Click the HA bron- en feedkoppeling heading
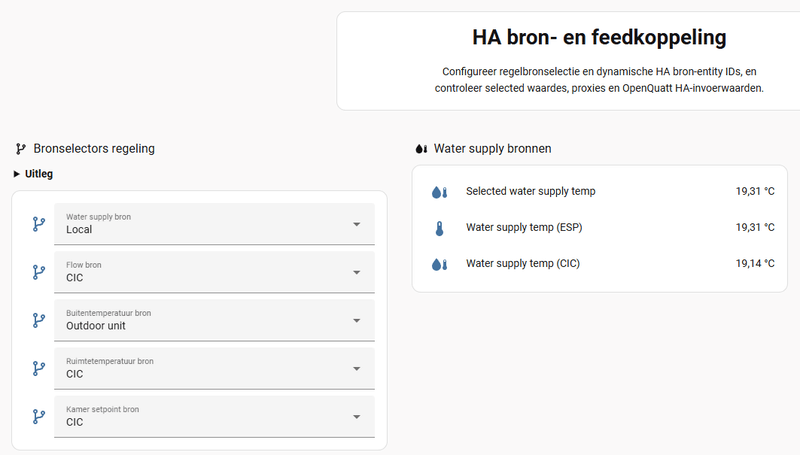The width and height of the screenshot is (800, 455). (x=598, y=38)
